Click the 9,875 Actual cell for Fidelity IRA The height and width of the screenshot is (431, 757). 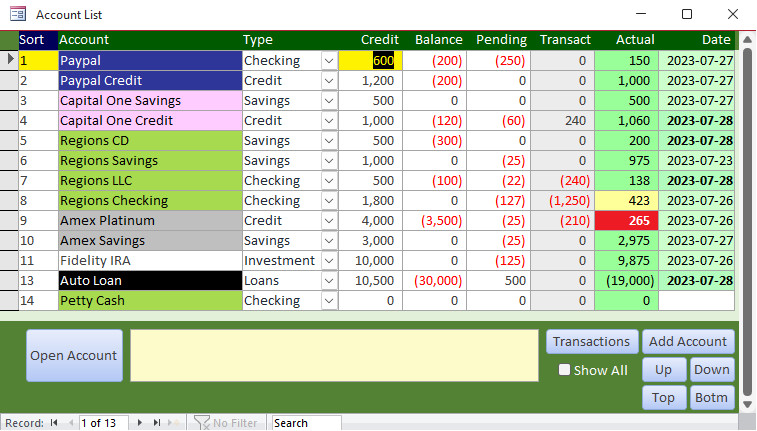coord(626,261)
